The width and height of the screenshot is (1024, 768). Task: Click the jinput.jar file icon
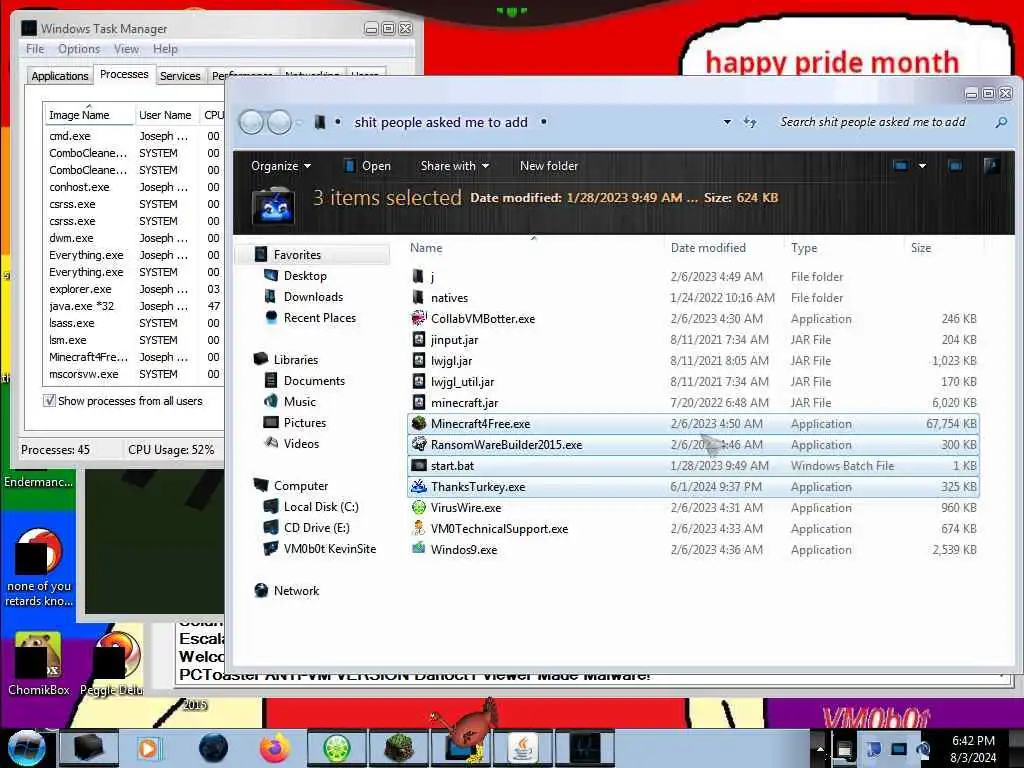tap(419, 340)
